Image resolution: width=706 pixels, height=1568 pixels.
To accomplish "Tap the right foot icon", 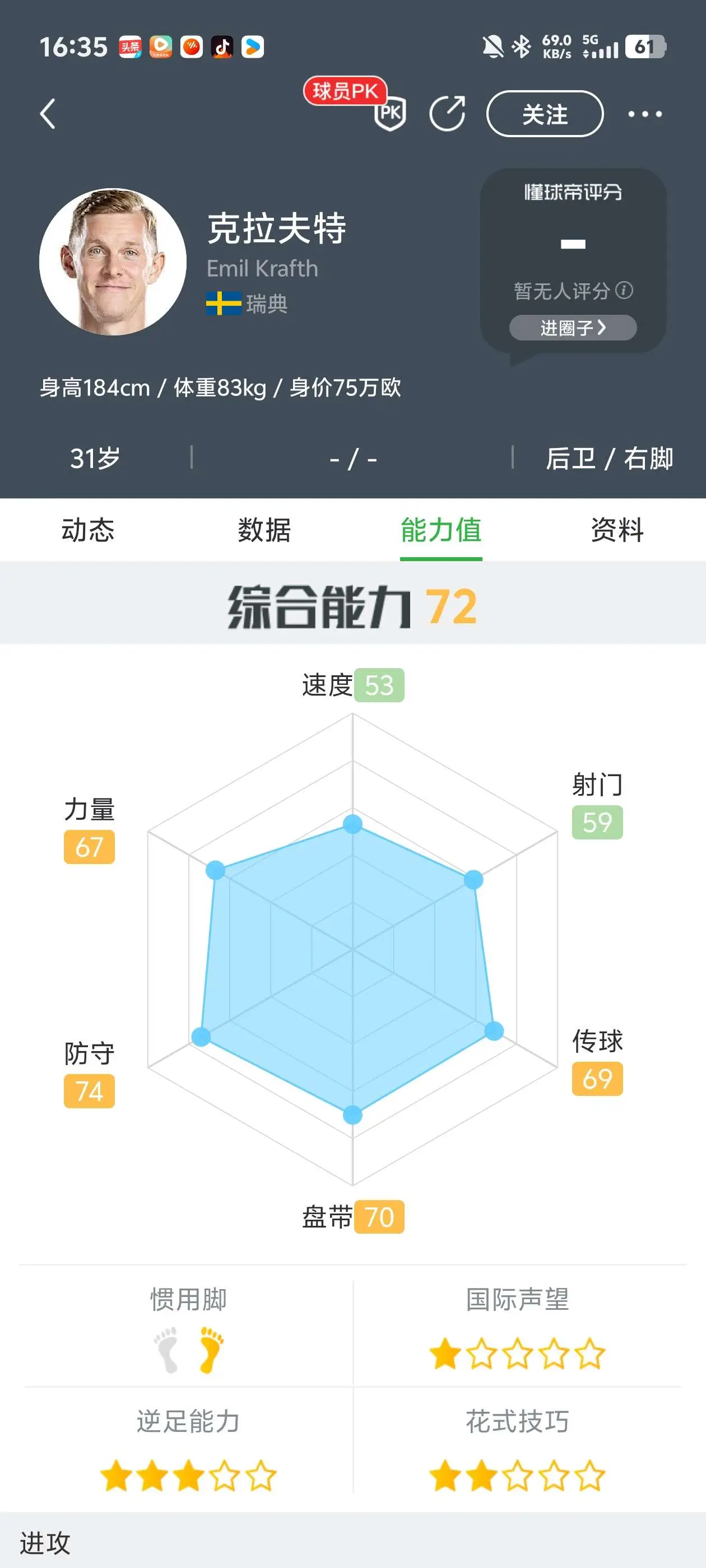I will coord(211,1350).
